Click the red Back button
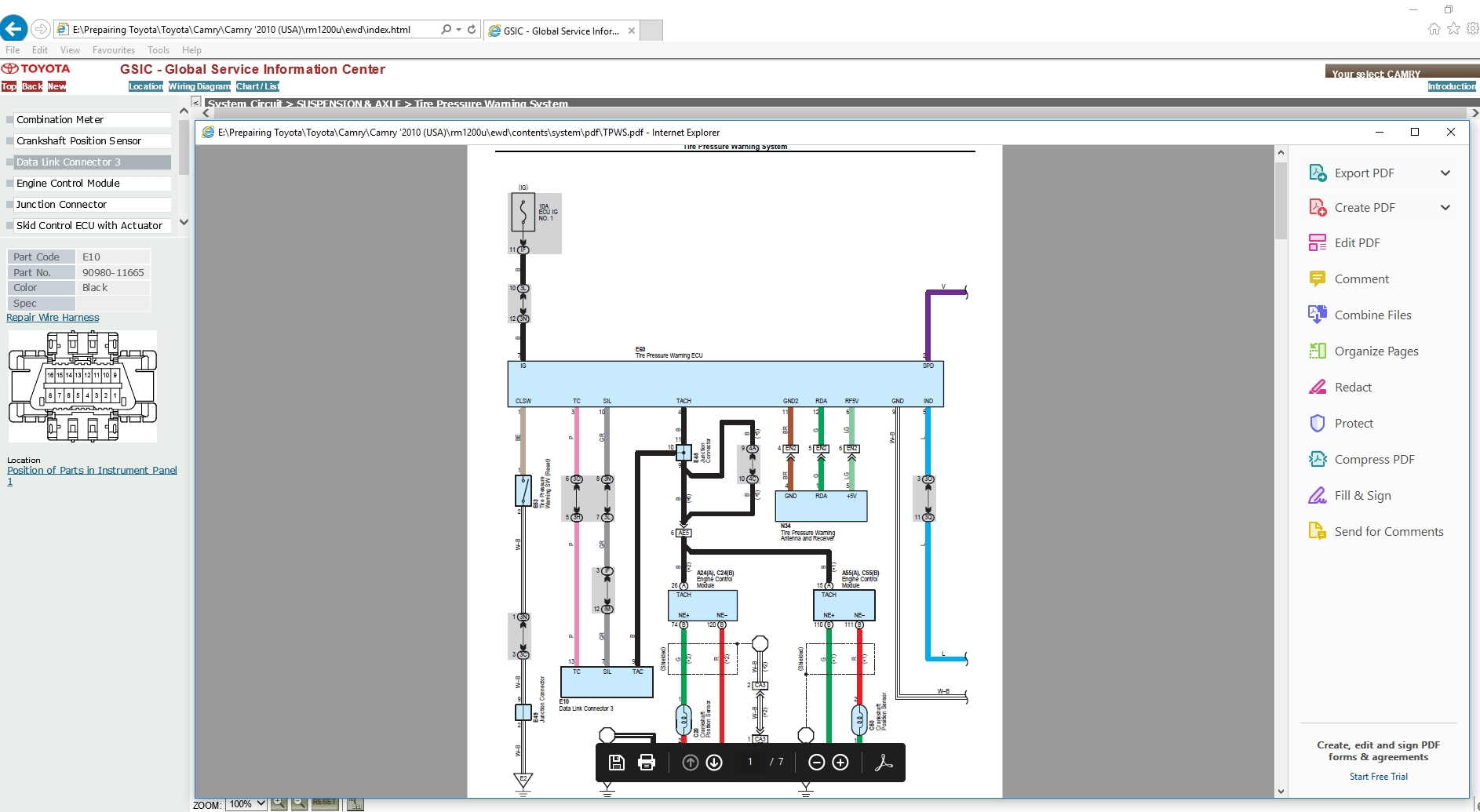Screen dimensions: 1480x812 pyautogui.click(x=32, y=86)
